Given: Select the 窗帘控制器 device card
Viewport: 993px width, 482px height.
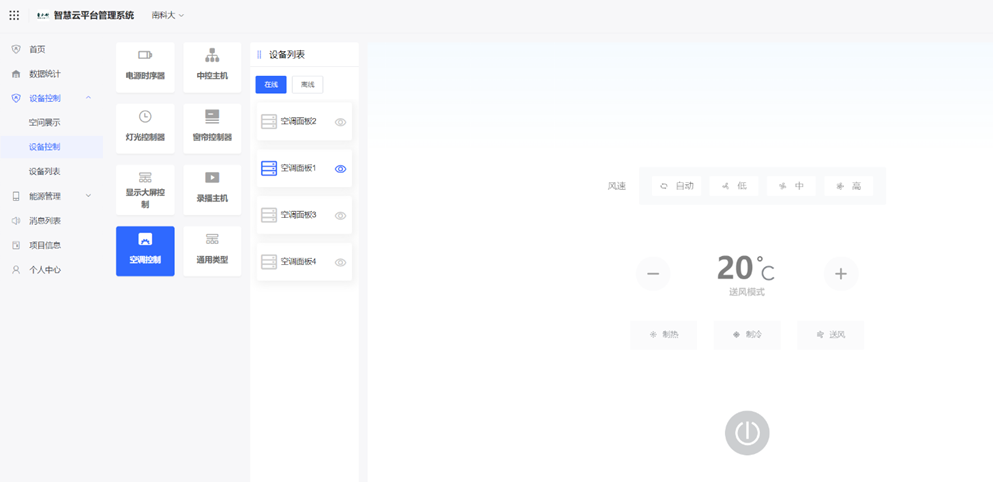Looking at the screenshot, I should [212, 128].
